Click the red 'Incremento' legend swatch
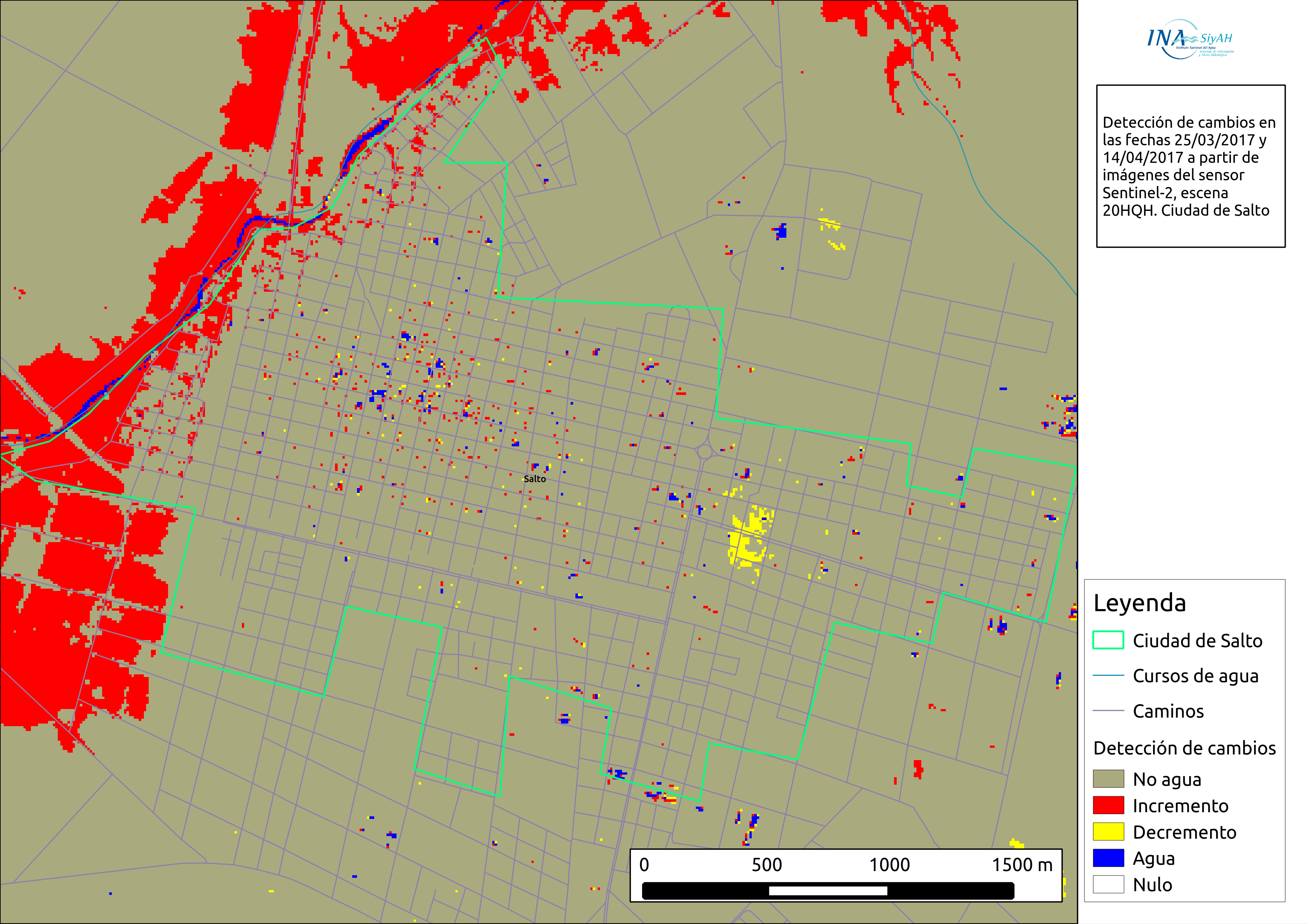The width and height of the screenshot is (1307, 924). pos(1108,805)
